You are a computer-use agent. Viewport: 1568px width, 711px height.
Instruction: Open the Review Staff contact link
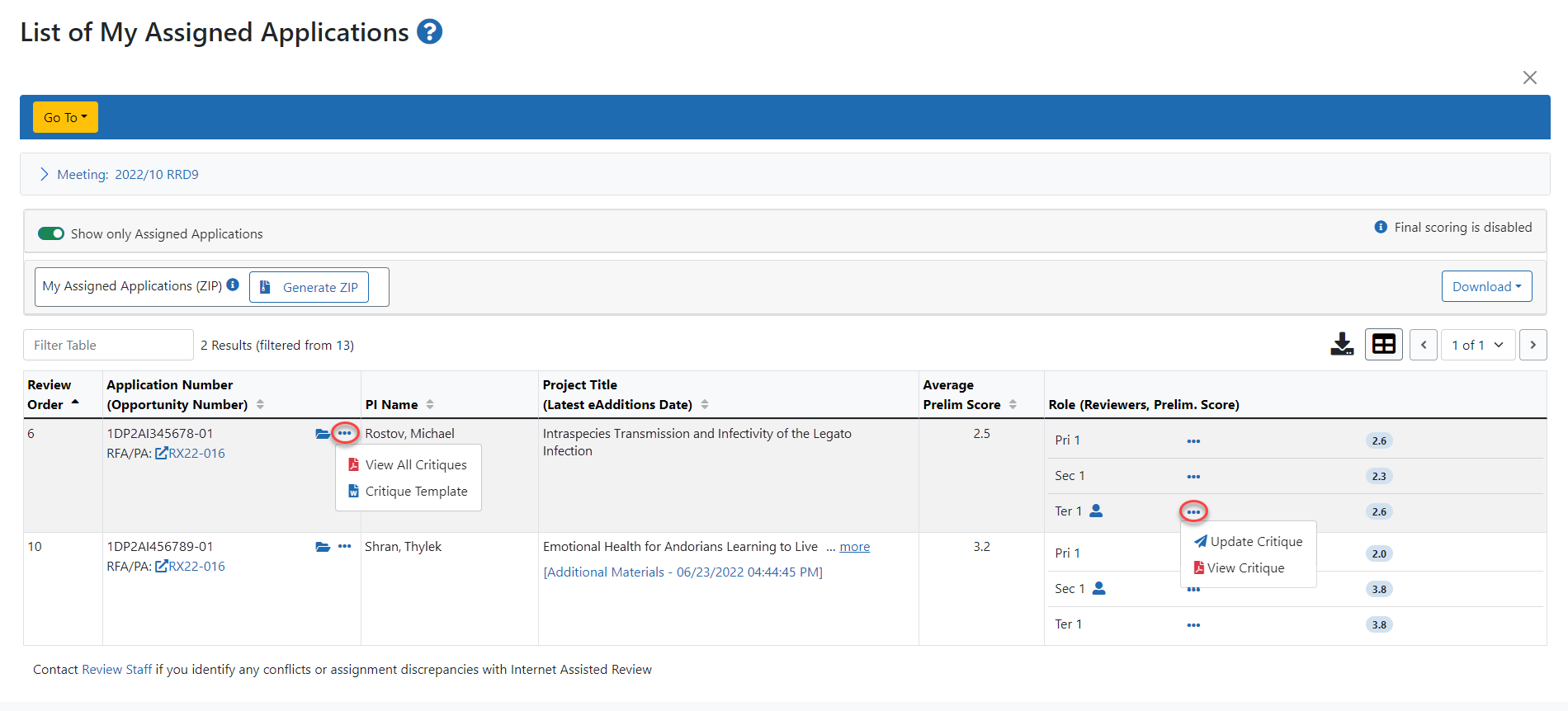pos(116,670)
